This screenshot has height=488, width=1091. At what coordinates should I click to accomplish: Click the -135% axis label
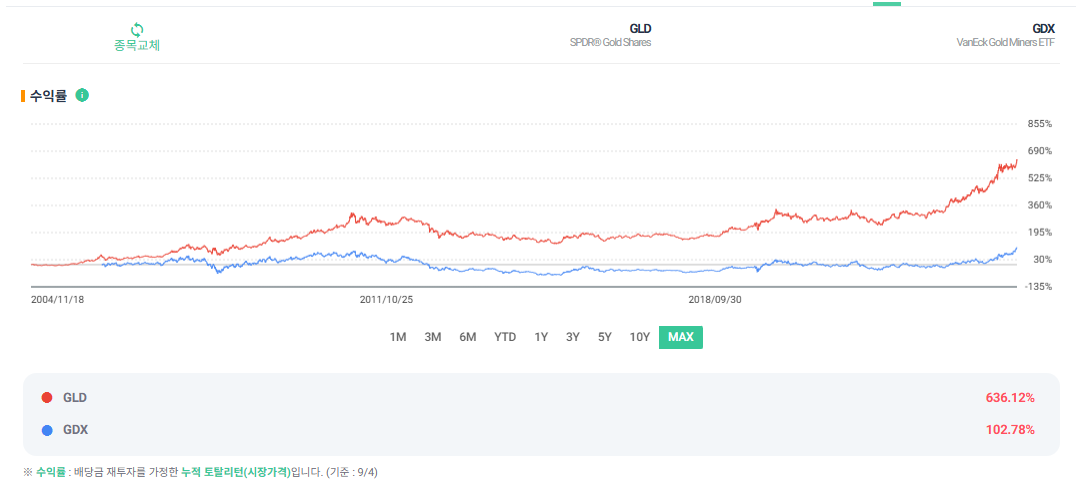click(1040, 287)
